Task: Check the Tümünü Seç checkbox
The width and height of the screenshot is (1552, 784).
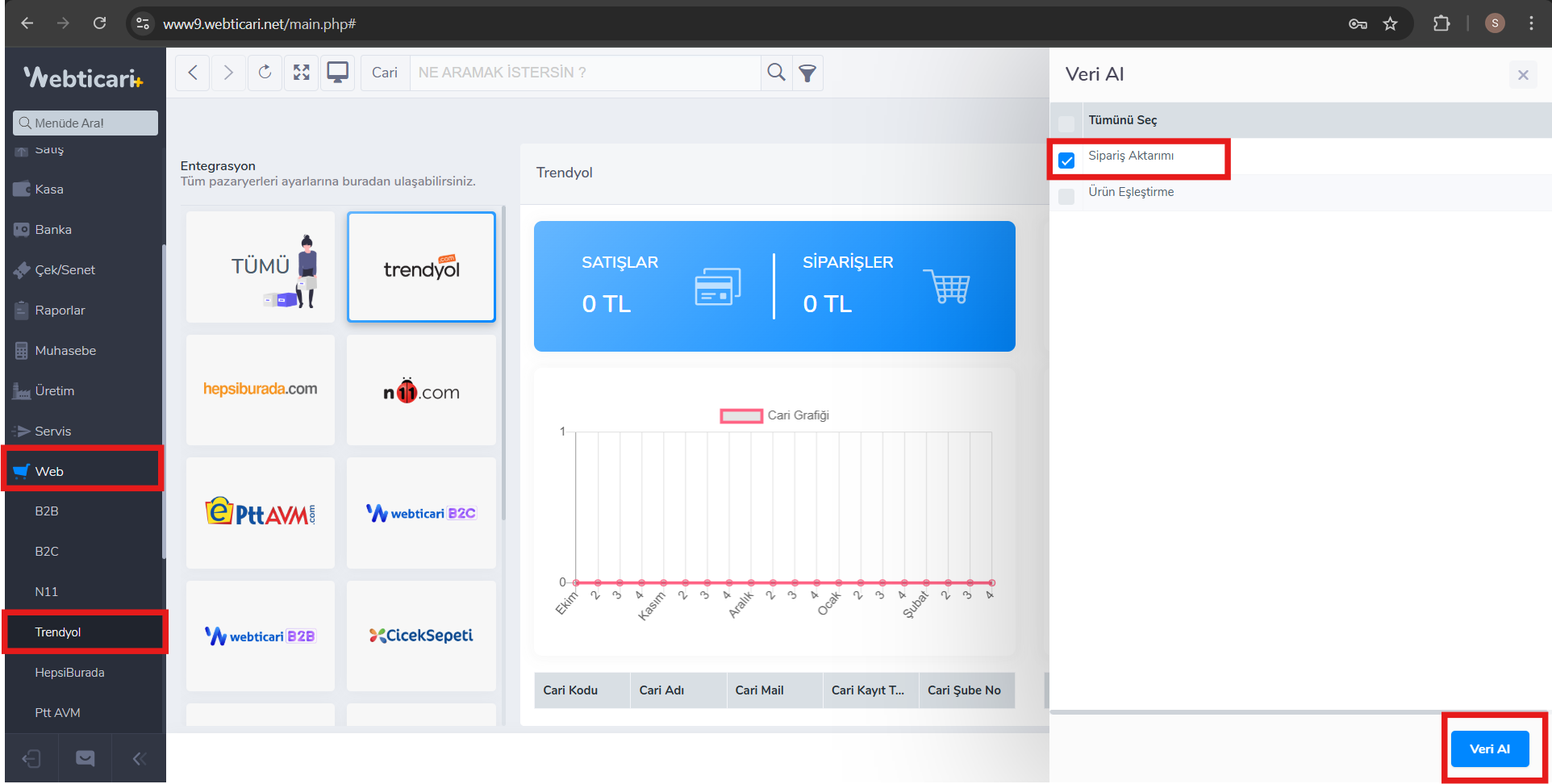Action: coord(1066,123)
